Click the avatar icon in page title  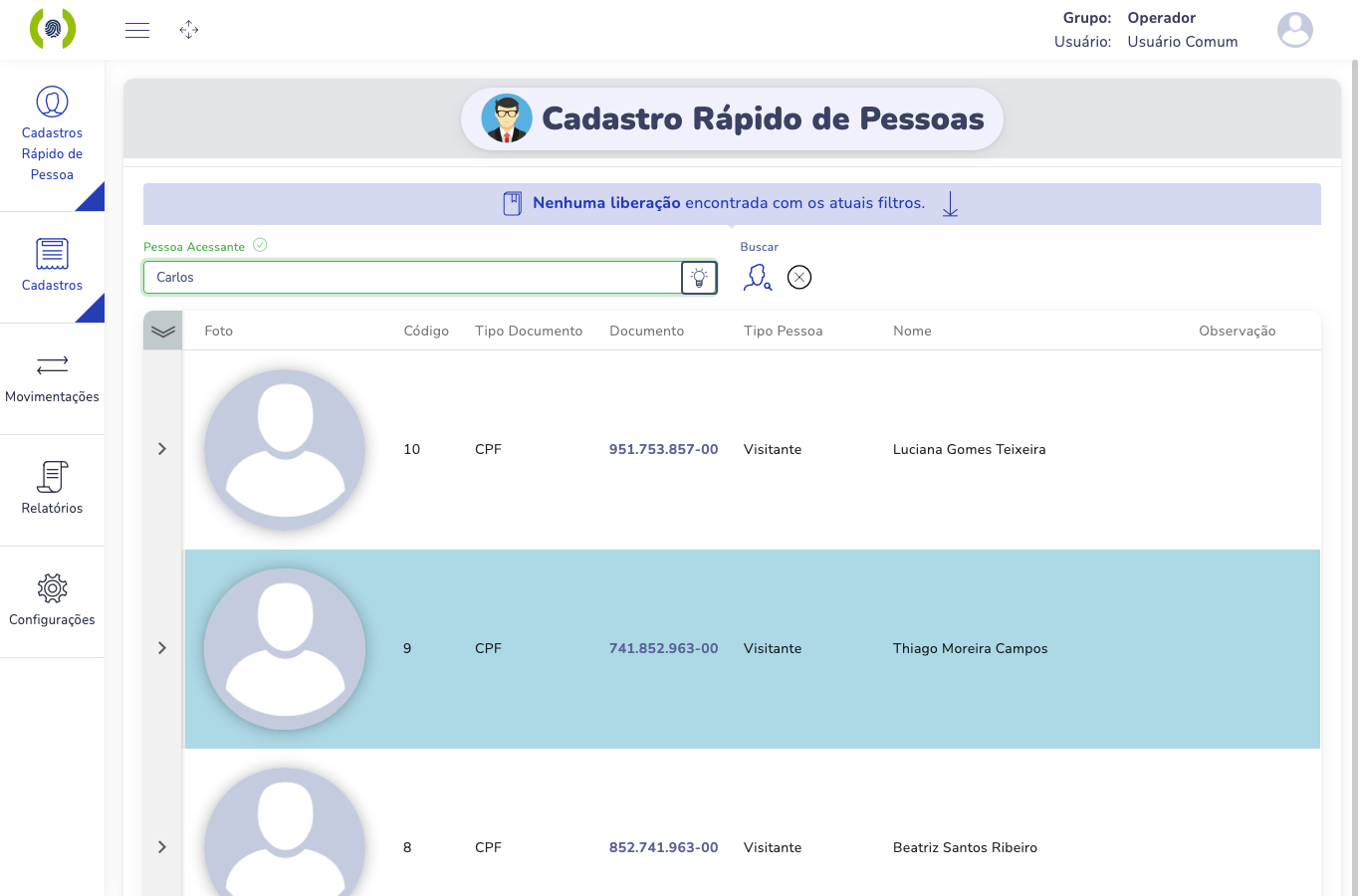click(507, 118)
